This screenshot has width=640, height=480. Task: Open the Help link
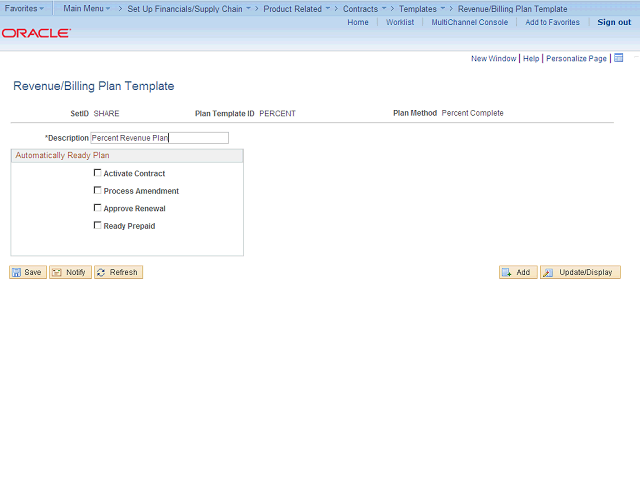pos(531,58)
